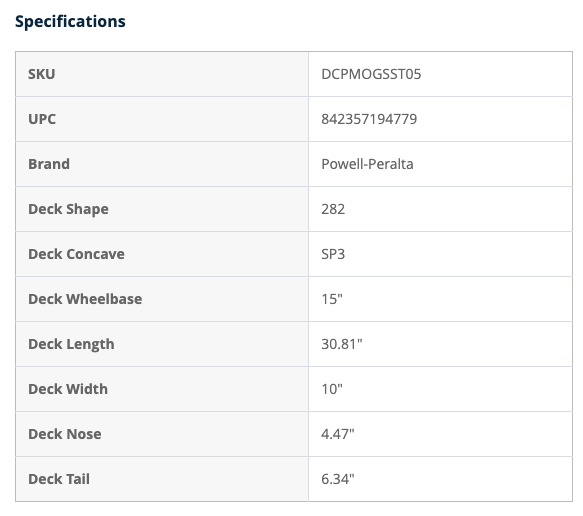Click the UPC label cell
The width and height of the screenshot is (583, 516).
[162, 119]
